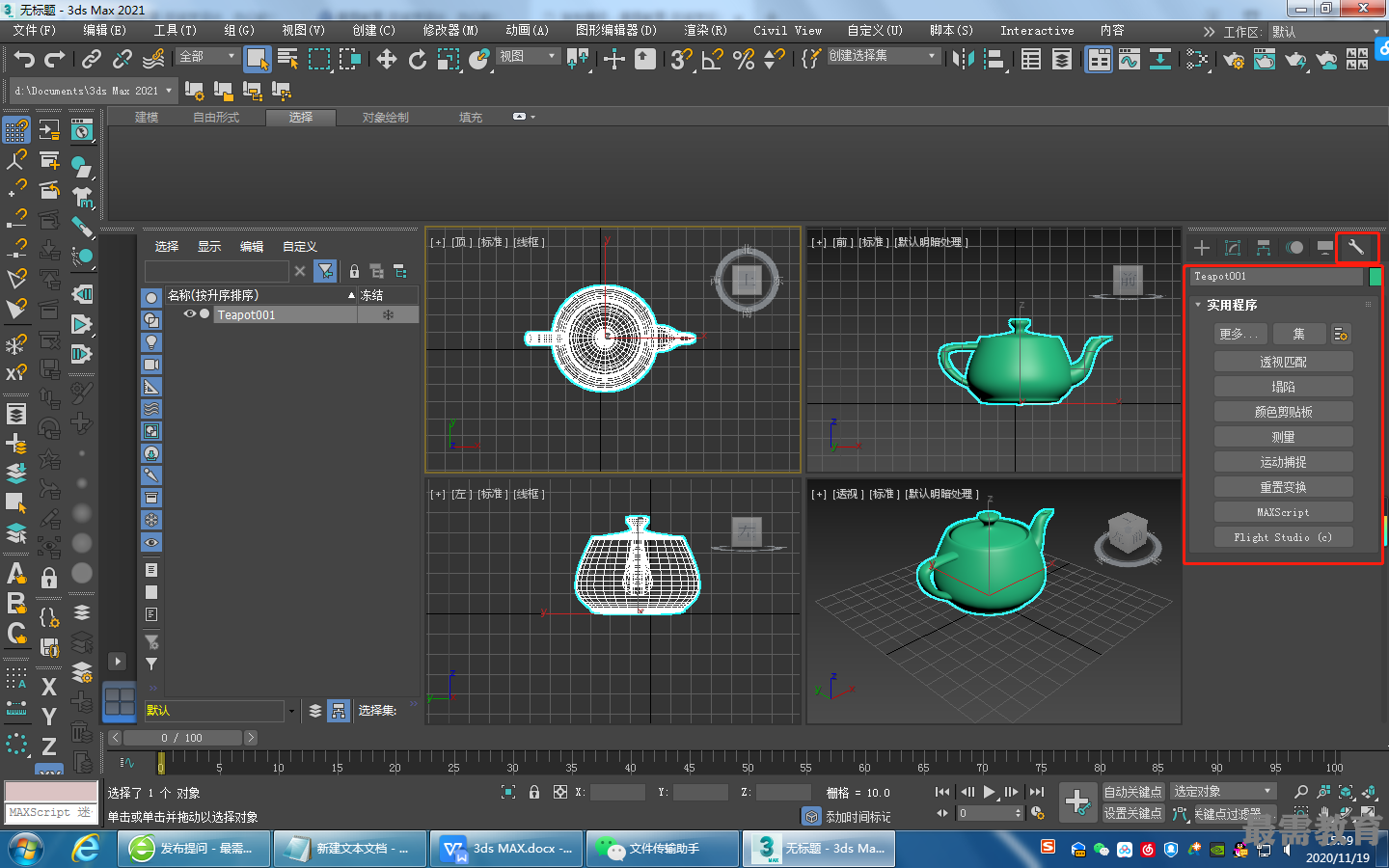Toggle visibility eye of Teapot001
This screenshot has width=1389, height=868.
tap(190, 314)
